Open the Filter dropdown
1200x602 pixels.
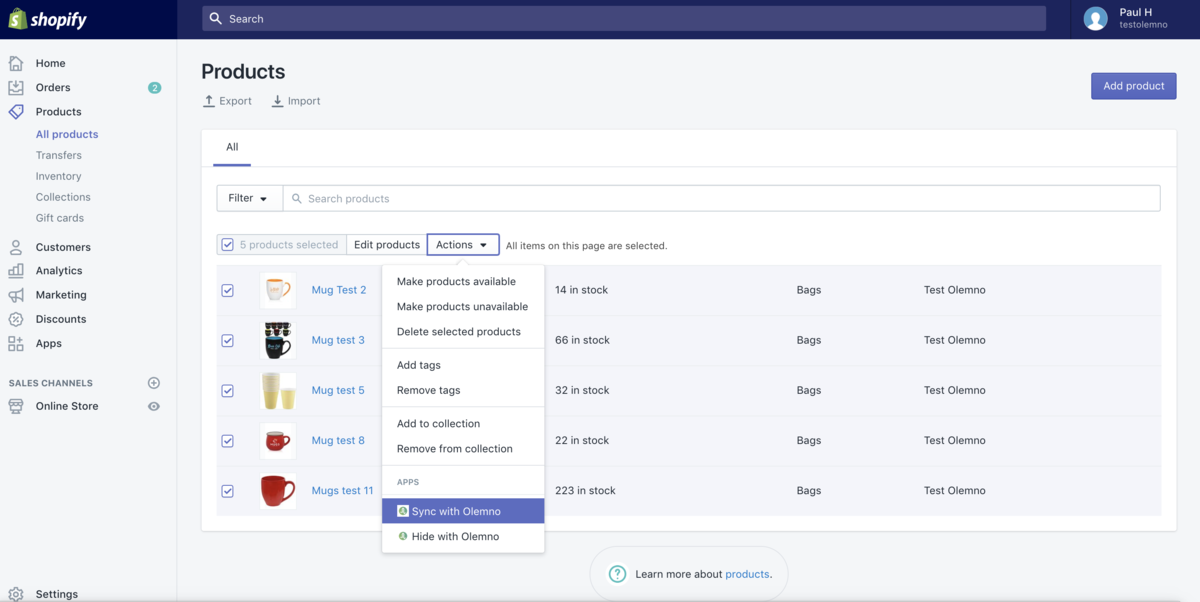(x=249, y=198)
